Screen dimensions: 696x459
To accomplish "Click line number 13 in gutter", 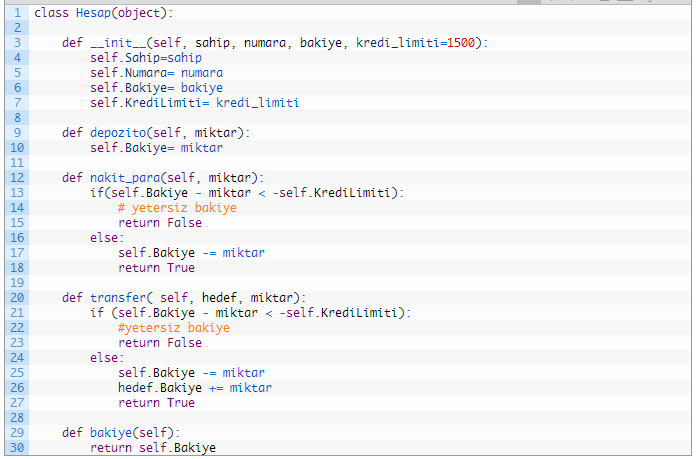I will 17,193.
